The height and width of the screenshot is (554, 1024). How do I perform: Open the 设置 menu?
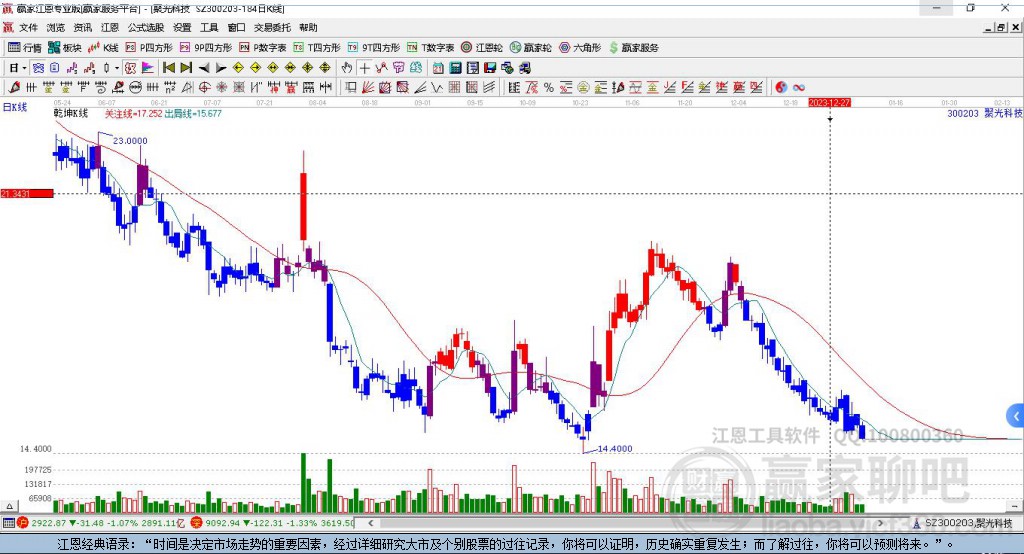[x=182, y=27]
